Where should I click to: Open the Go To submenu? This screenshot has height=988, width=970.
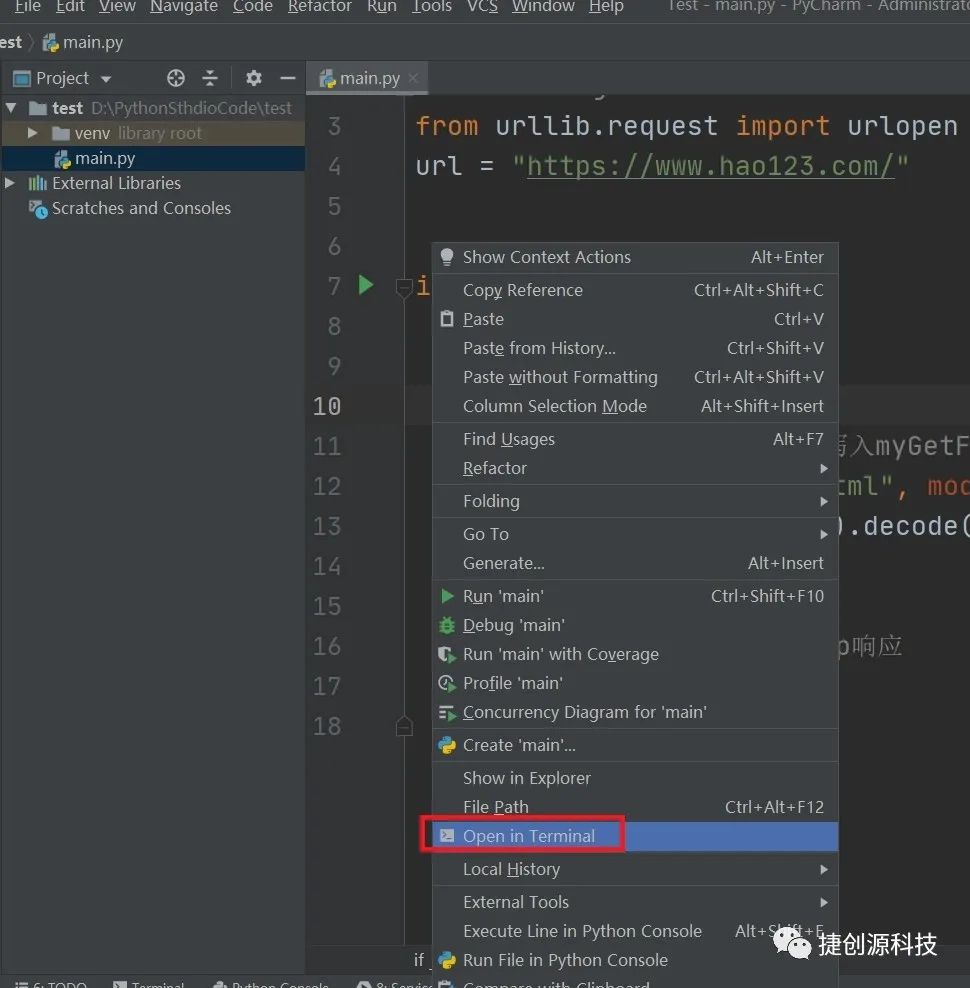[x=635, y=534]
